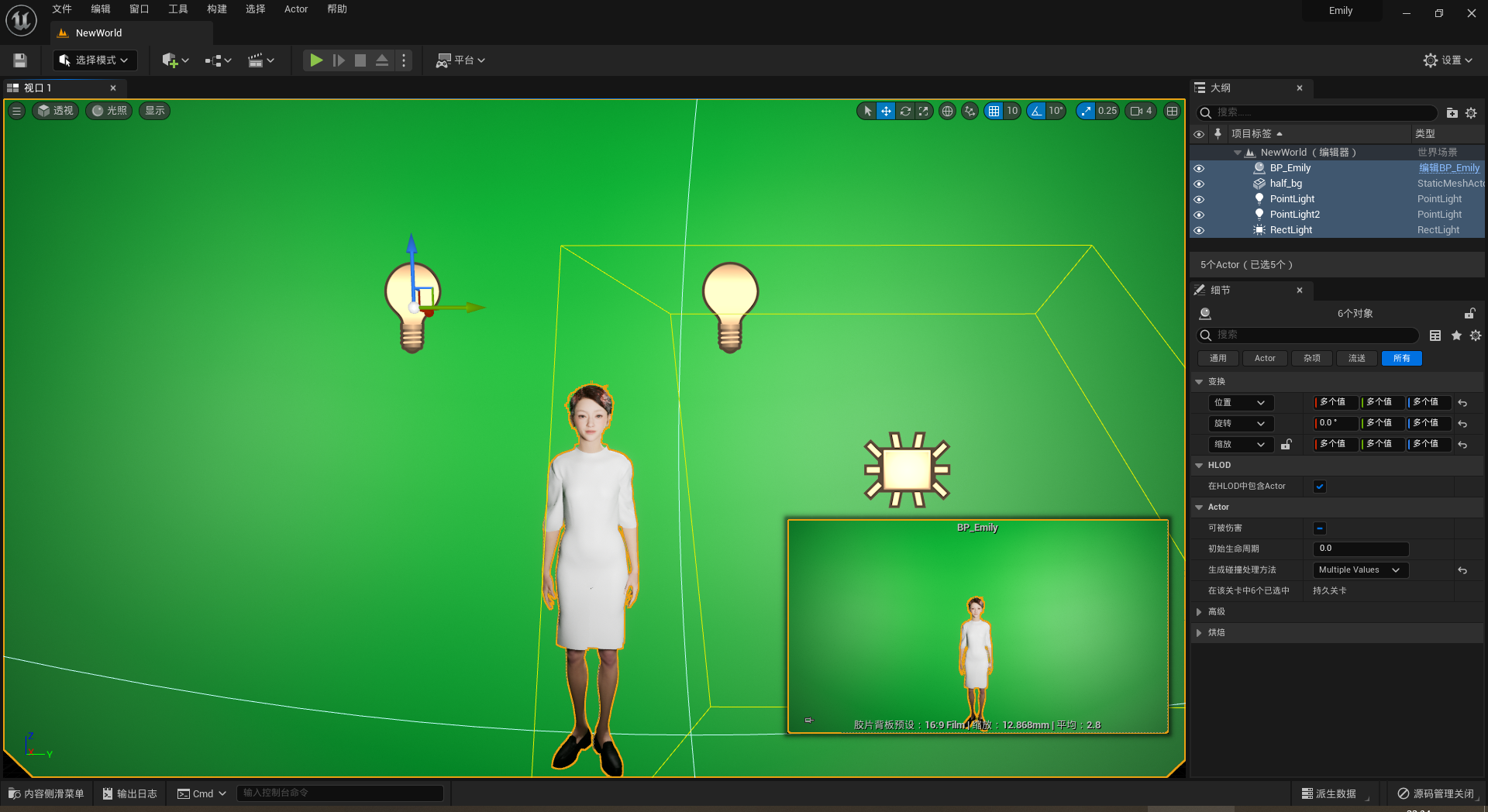This screenshot has width=1488, height=812.
Task: Open the 选择模式 mode dropdown
Action: [95, 60]
